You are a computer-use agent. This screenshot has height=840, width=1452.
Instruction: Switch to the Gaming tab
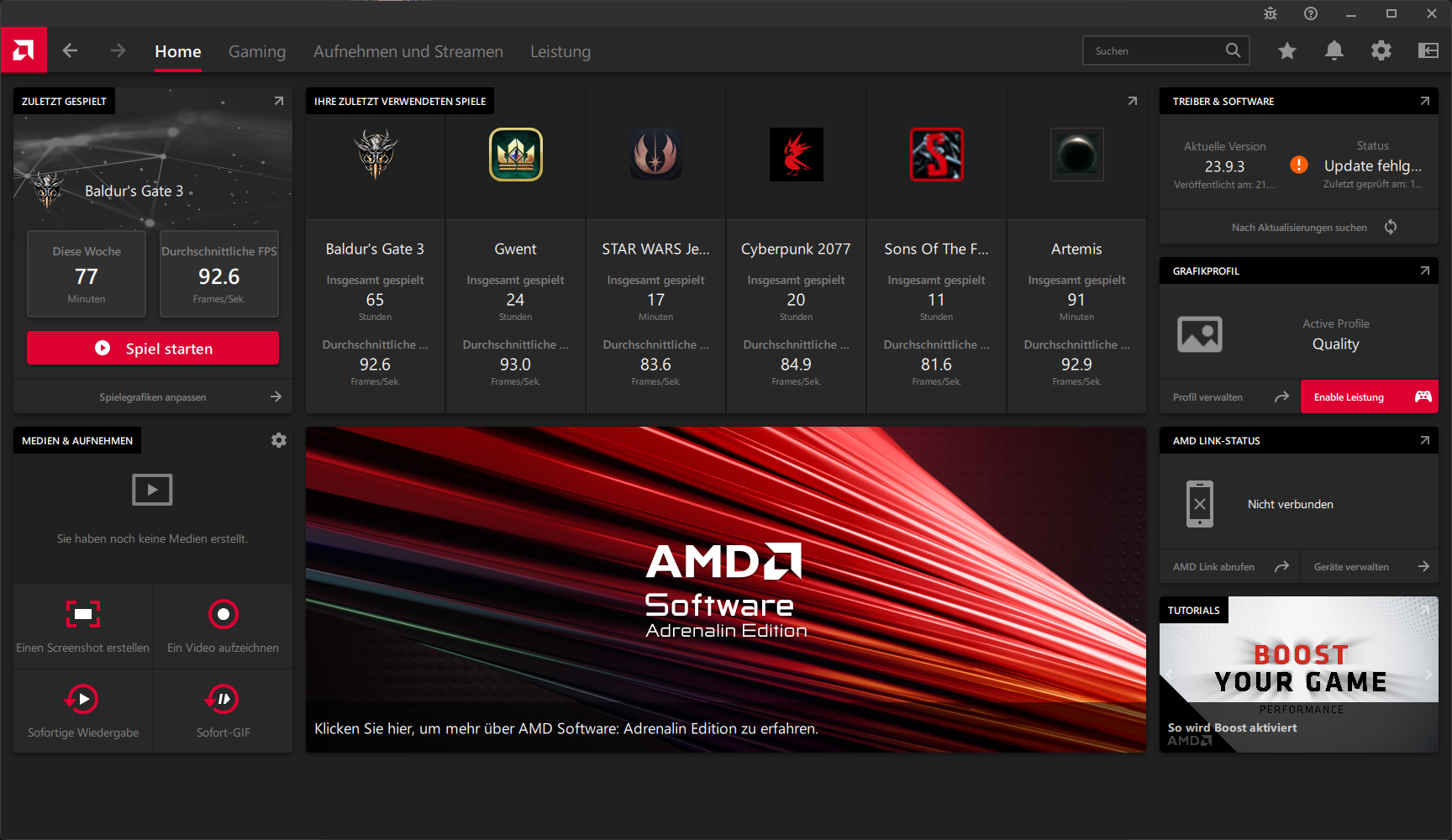tap(257, 51)
